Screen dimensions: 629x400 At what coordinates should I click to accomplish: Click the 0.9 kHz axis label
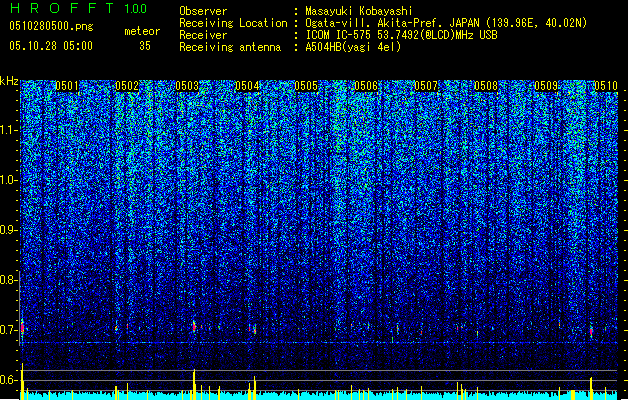pos(9,230)
